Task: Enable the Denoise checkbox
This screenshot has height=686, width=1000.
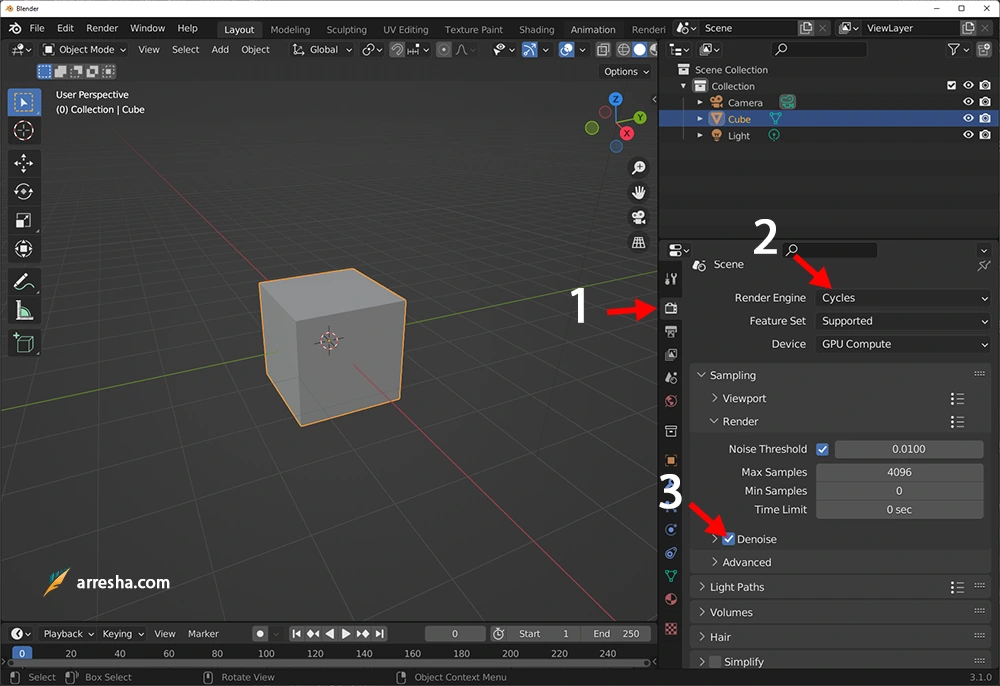Action: (727, 539)
